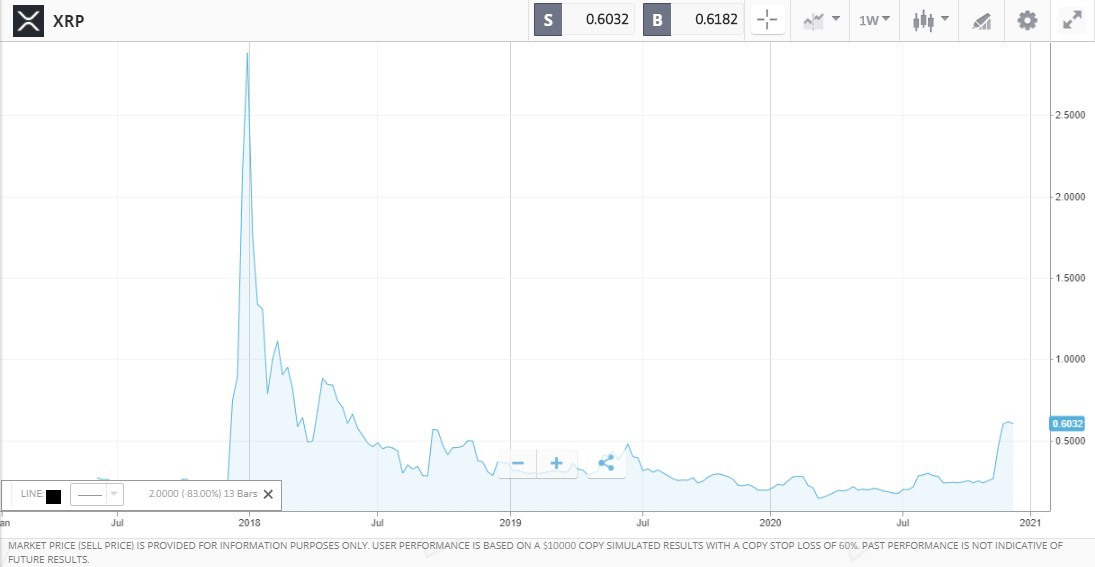Open the studies/indicators chart menu
Viewport: 1095px width, 567px height.
pos(821,20)
